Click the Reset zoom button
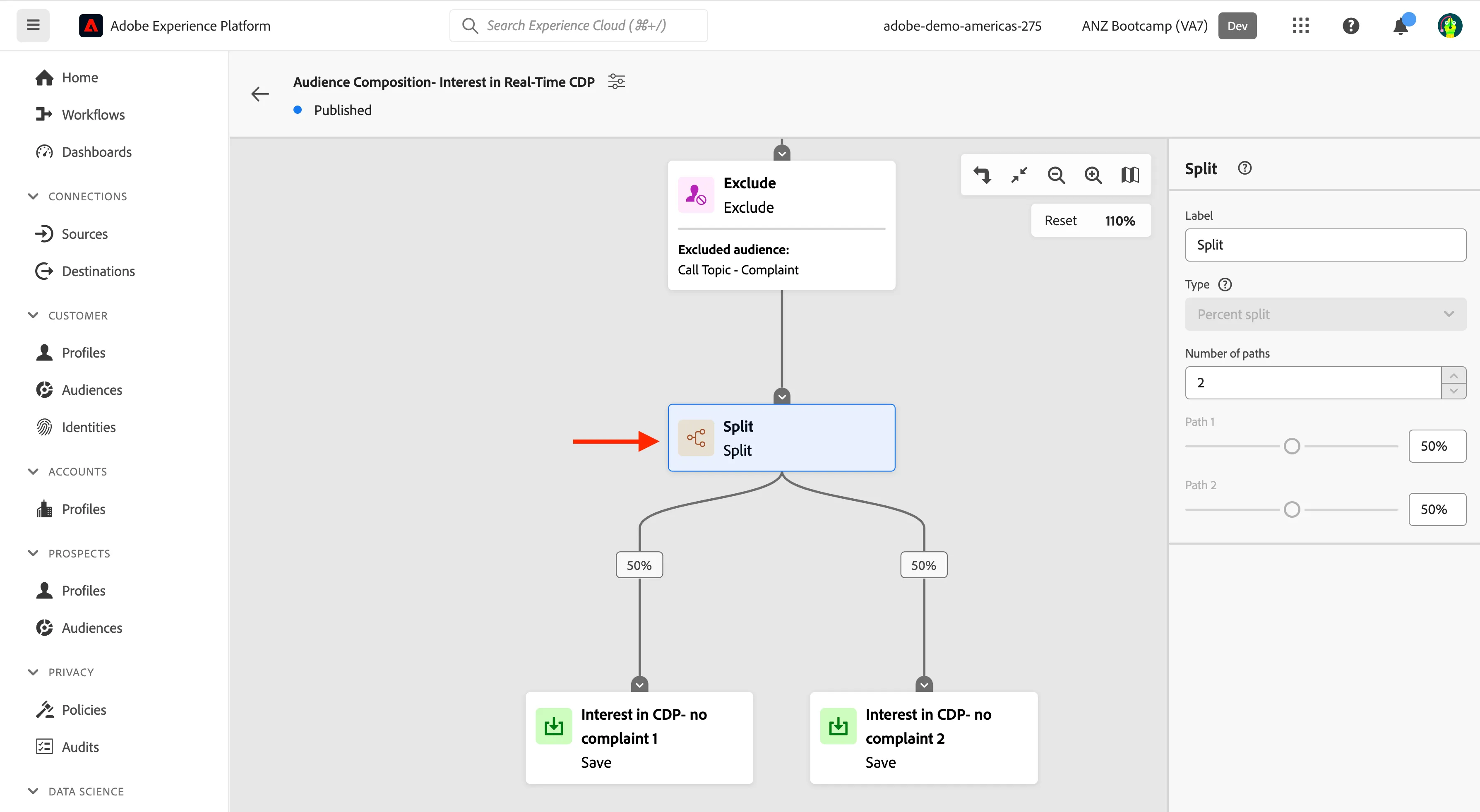The height and width of the screenshot is (812, 1480). tap(1060, 221)
